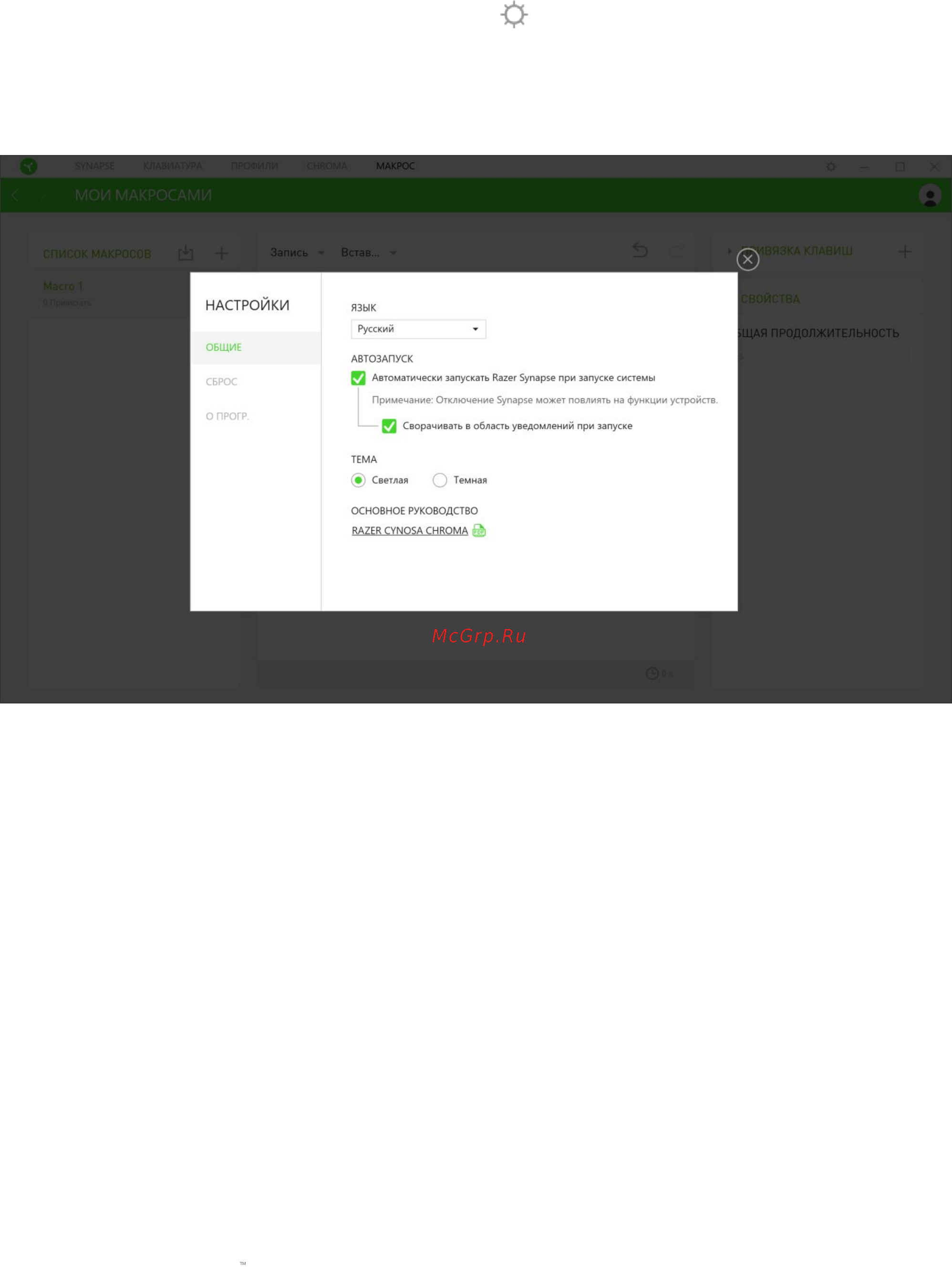Select the Светлая theme radio button
This screenshot has height=1271, width=952.
[x=358, y=480]
